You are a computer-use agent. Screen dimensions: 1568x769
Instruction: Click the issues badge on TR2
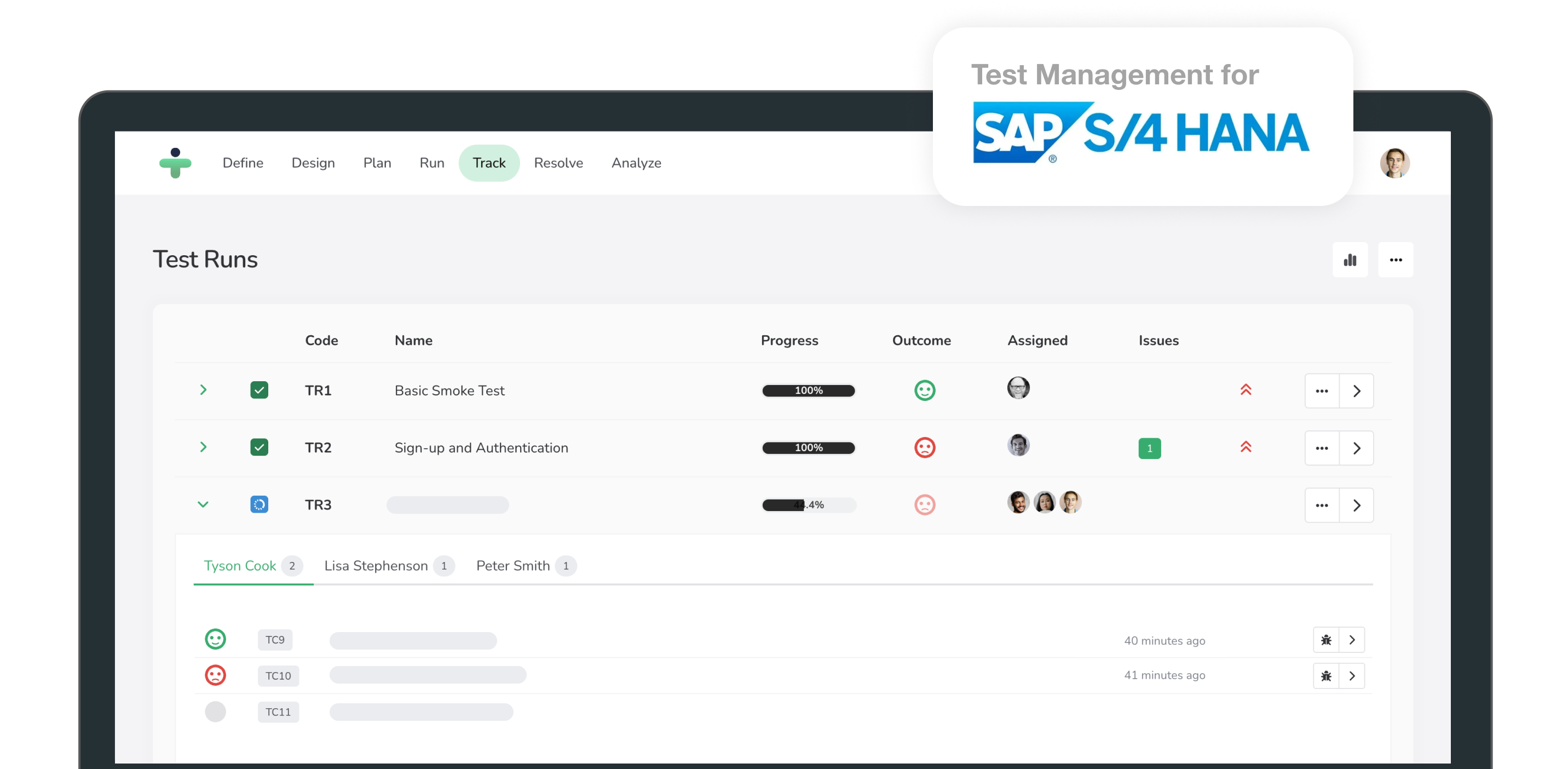pyautogui.click(x=1150, y=448)
